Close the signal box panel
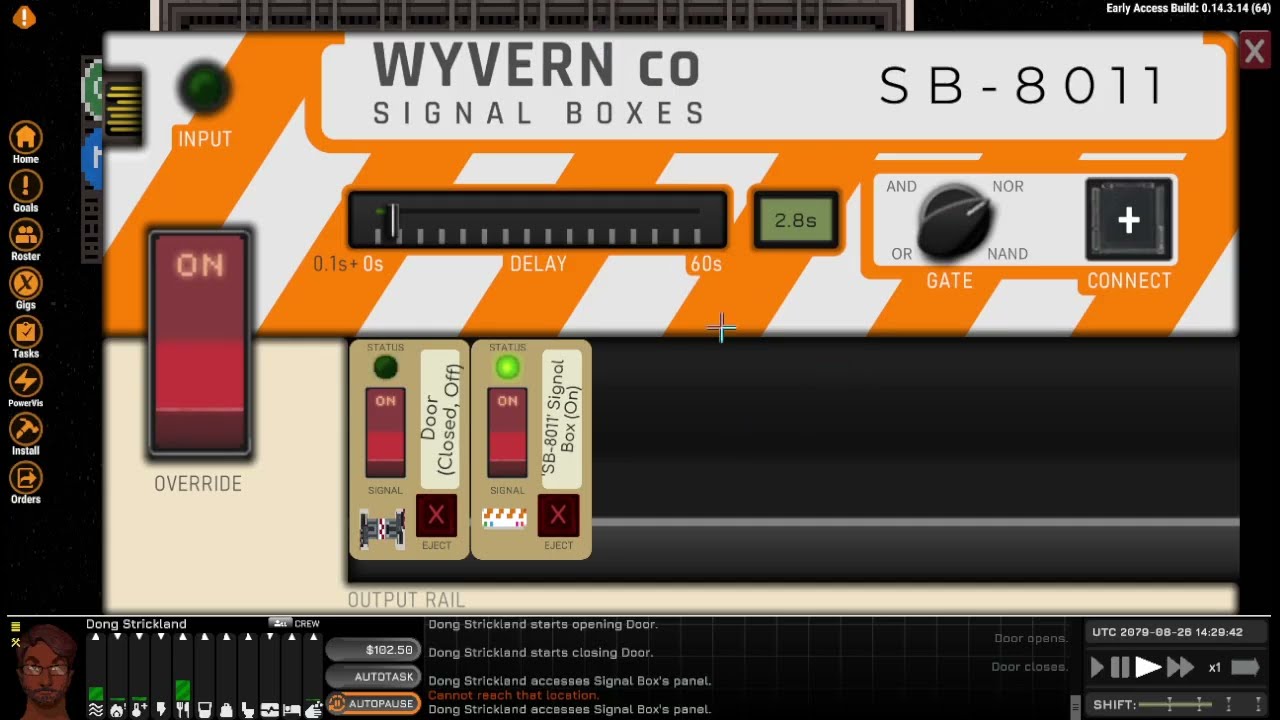1280x720 pixels. tap(1254, 51)
